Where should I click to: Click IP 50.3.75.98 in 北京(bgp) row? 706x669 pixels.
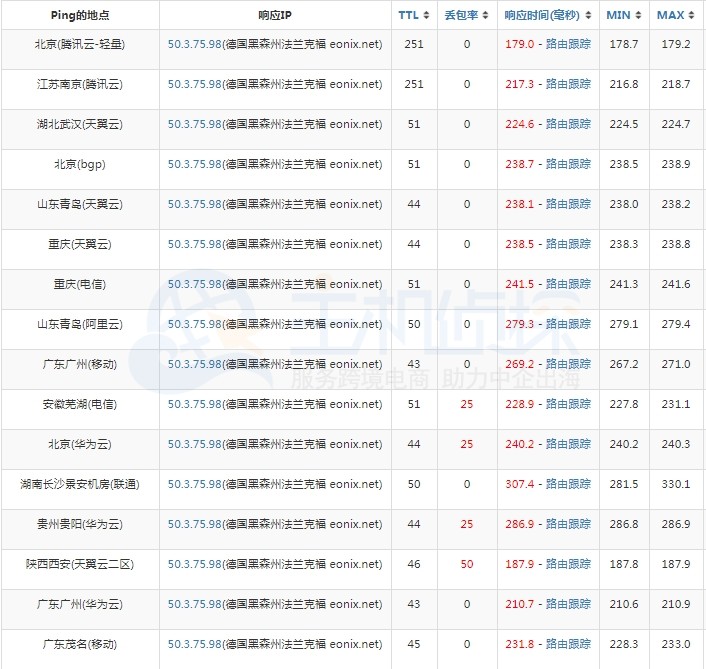(x=195, y=164)
